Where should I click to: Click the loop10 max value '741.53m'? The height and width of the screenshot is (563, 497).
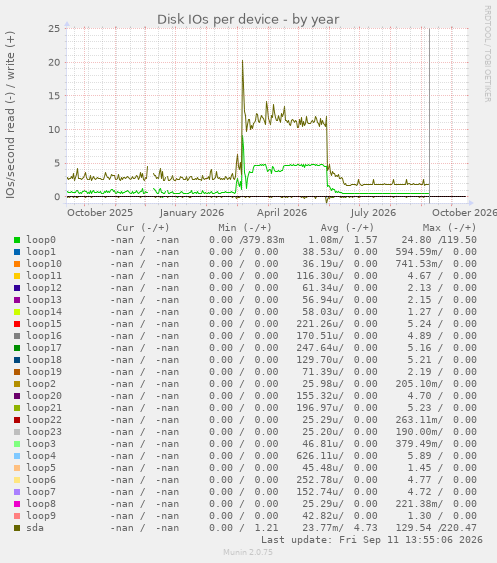pyautogui.click(x=417, y=264)
